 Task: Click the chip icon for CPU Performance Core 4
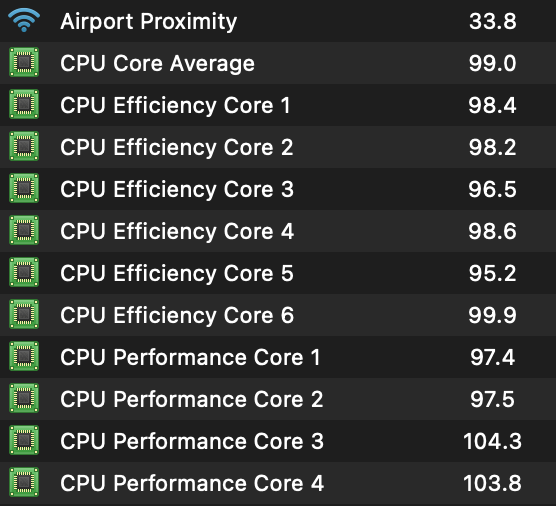tap(24, 482)
